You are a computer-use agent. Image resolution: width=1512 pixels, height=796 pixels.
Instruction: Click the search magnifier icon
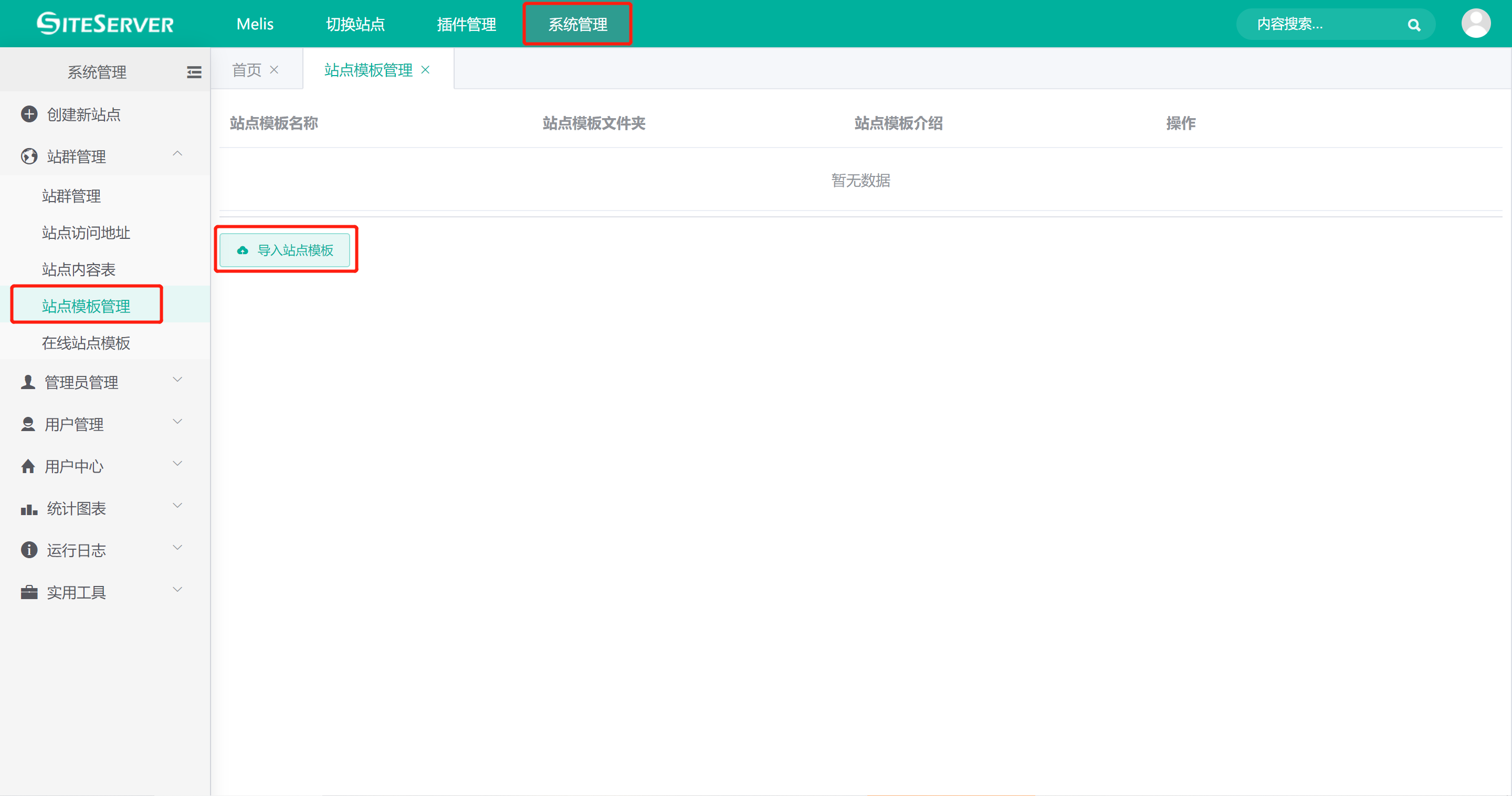[1414, 25]
